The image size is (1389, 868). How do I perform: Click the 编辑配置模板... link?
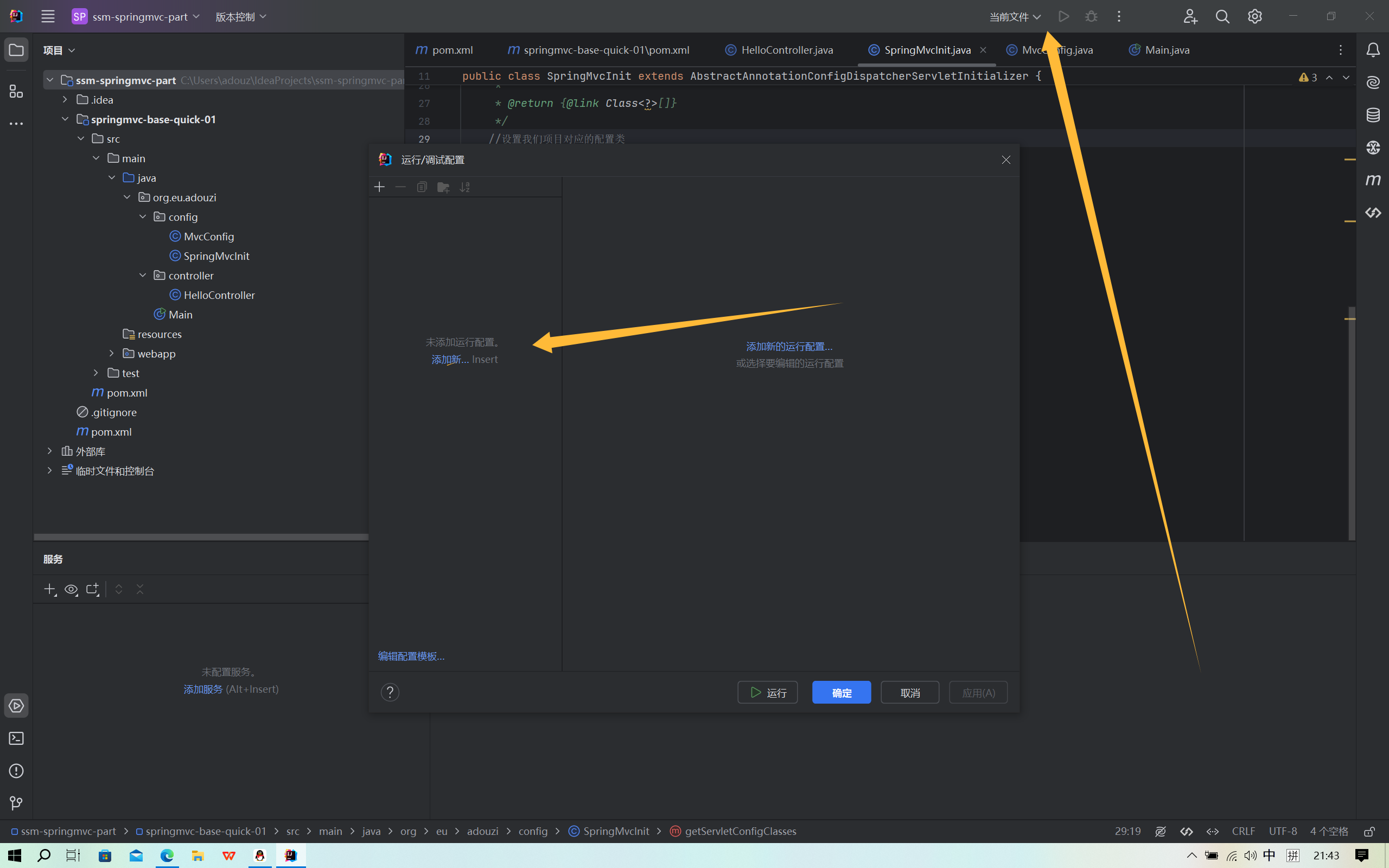pos(411,656)
